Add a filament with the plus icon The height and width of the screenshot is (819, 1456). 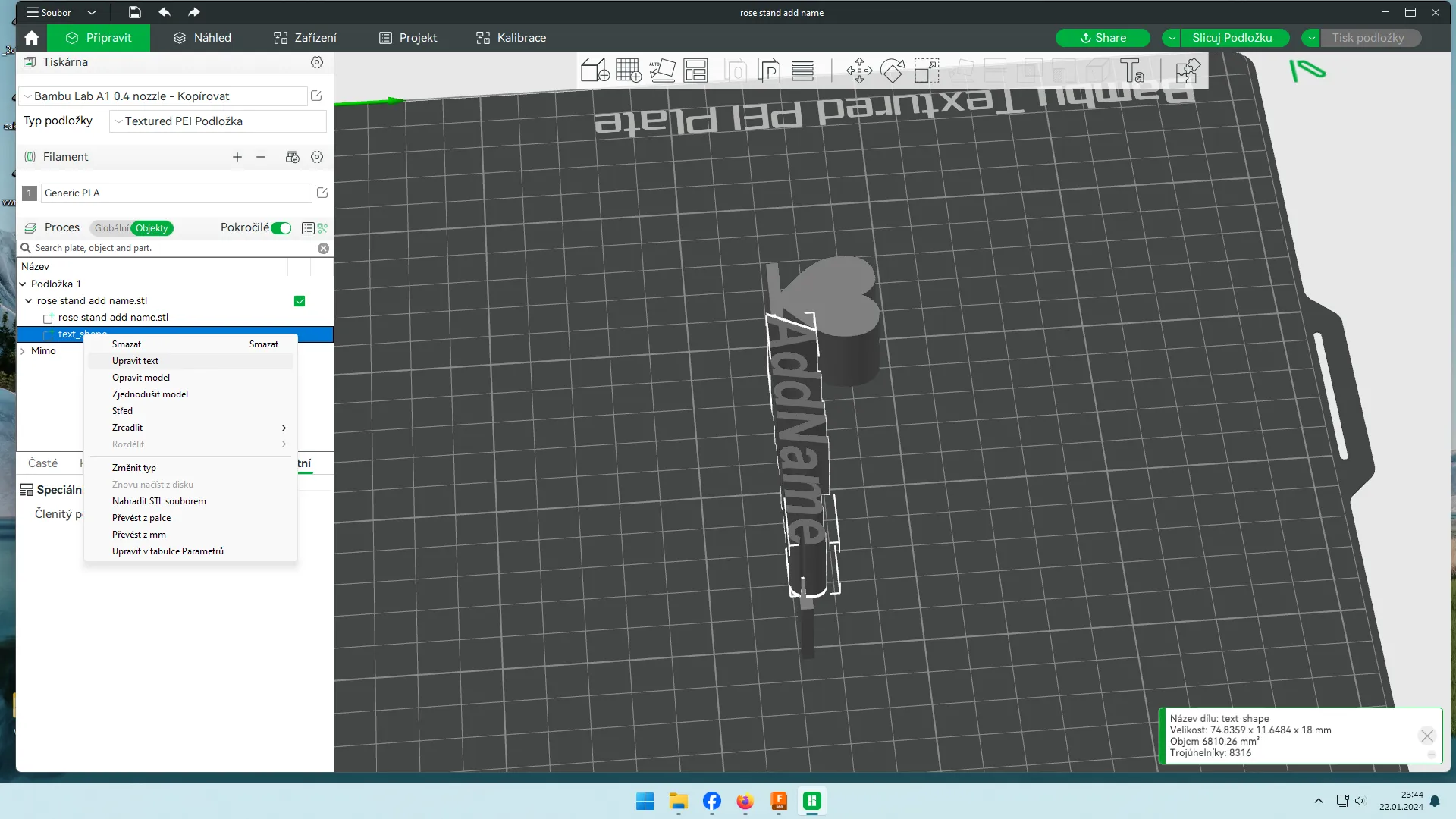coord(237,157)
